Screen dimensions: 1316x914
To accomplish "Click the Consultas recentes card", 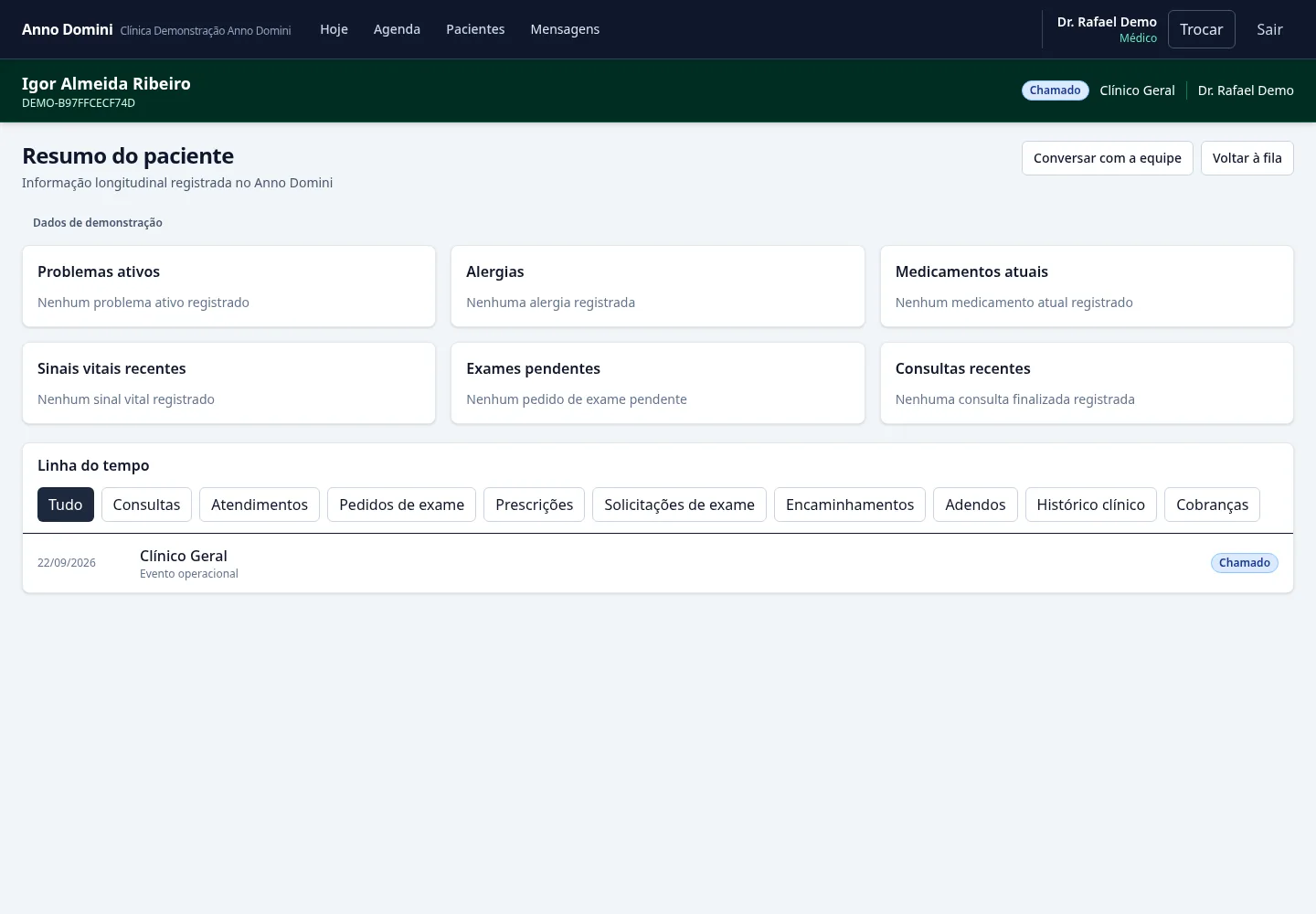I will [x=1087, y=383].
